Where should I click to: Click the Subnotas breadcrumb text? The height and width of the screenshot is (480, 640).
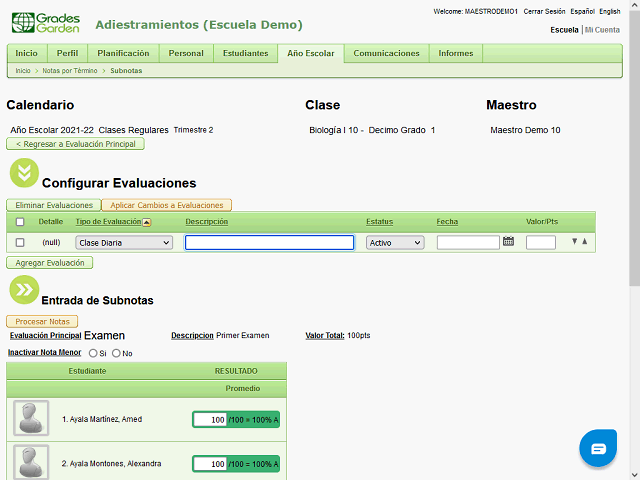click(126, 71)
